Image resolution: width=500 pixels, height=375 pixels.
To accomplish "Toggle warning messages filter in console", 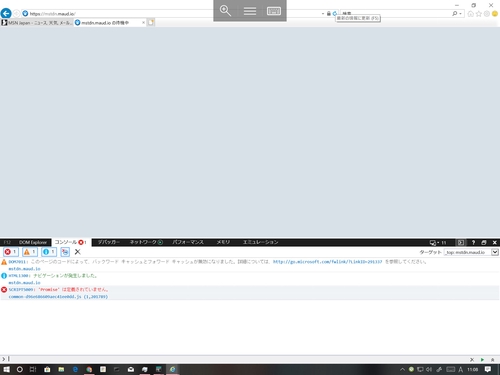I will point(30,252).
